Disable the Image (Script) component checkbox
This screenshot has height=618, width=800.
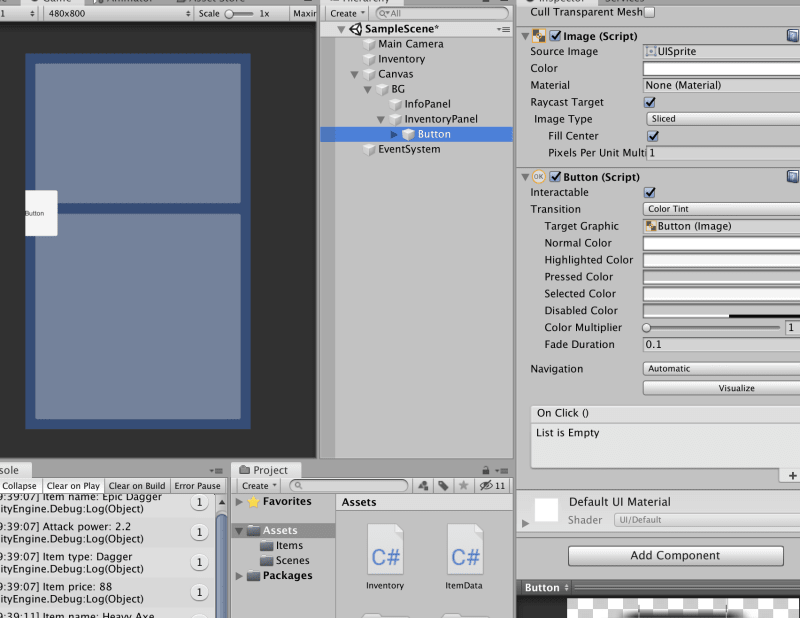tap(555, 36)
